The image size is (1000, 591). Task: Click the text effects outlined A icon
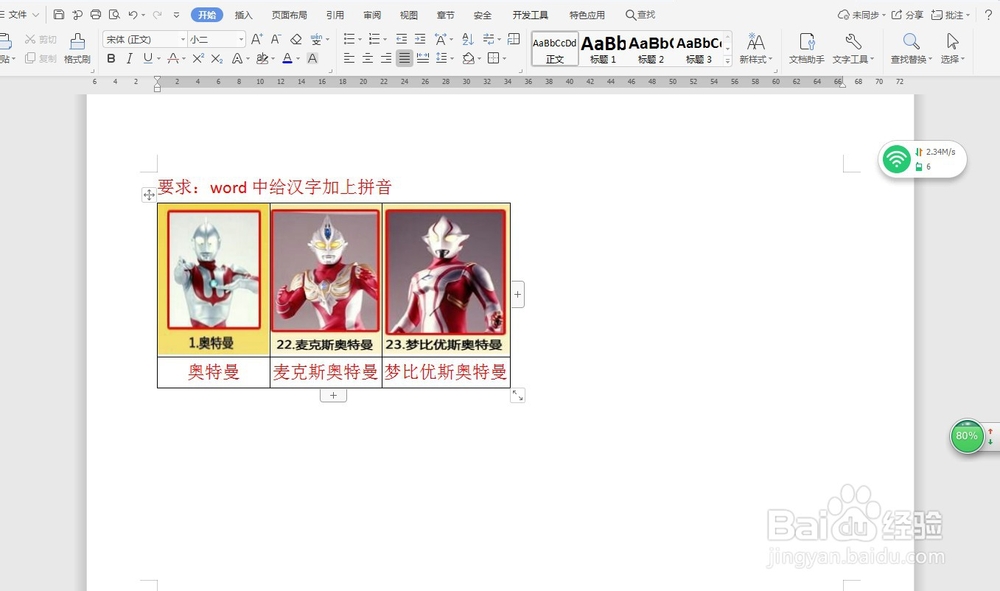pos(237,59)
